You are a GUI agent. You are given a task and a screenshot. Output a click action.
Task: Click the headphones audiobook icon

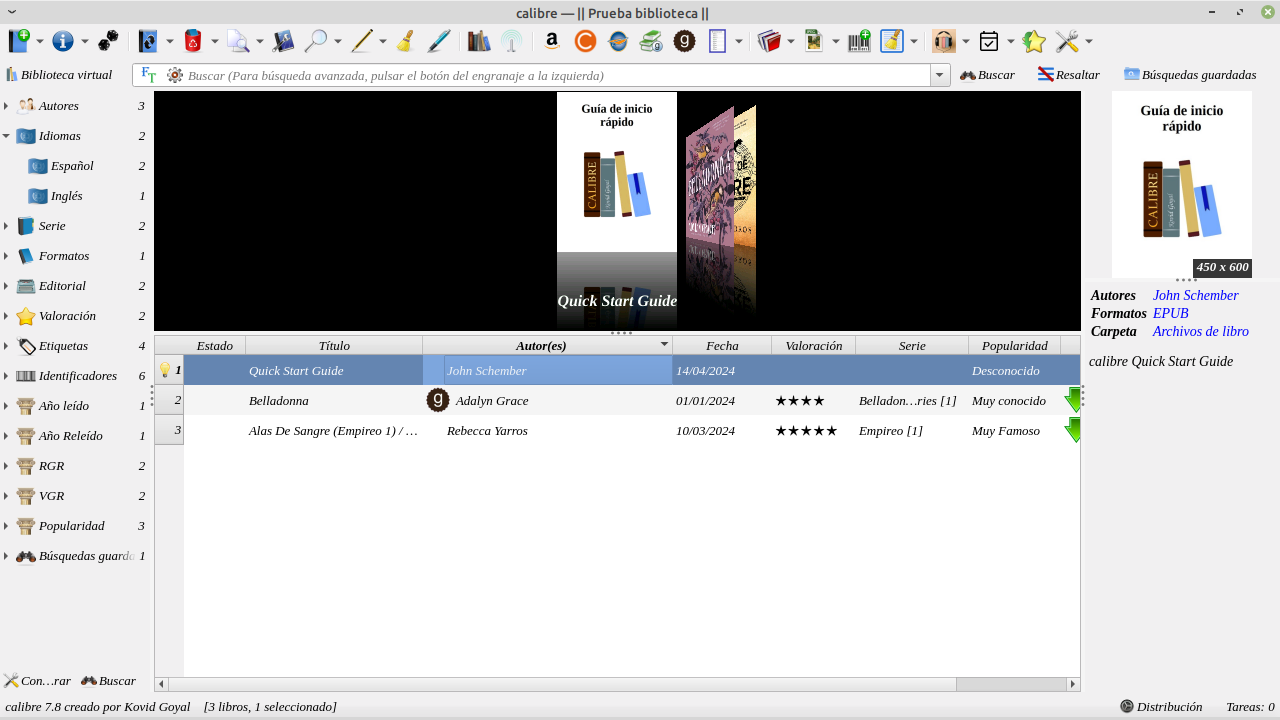click(x=944, y=41)
